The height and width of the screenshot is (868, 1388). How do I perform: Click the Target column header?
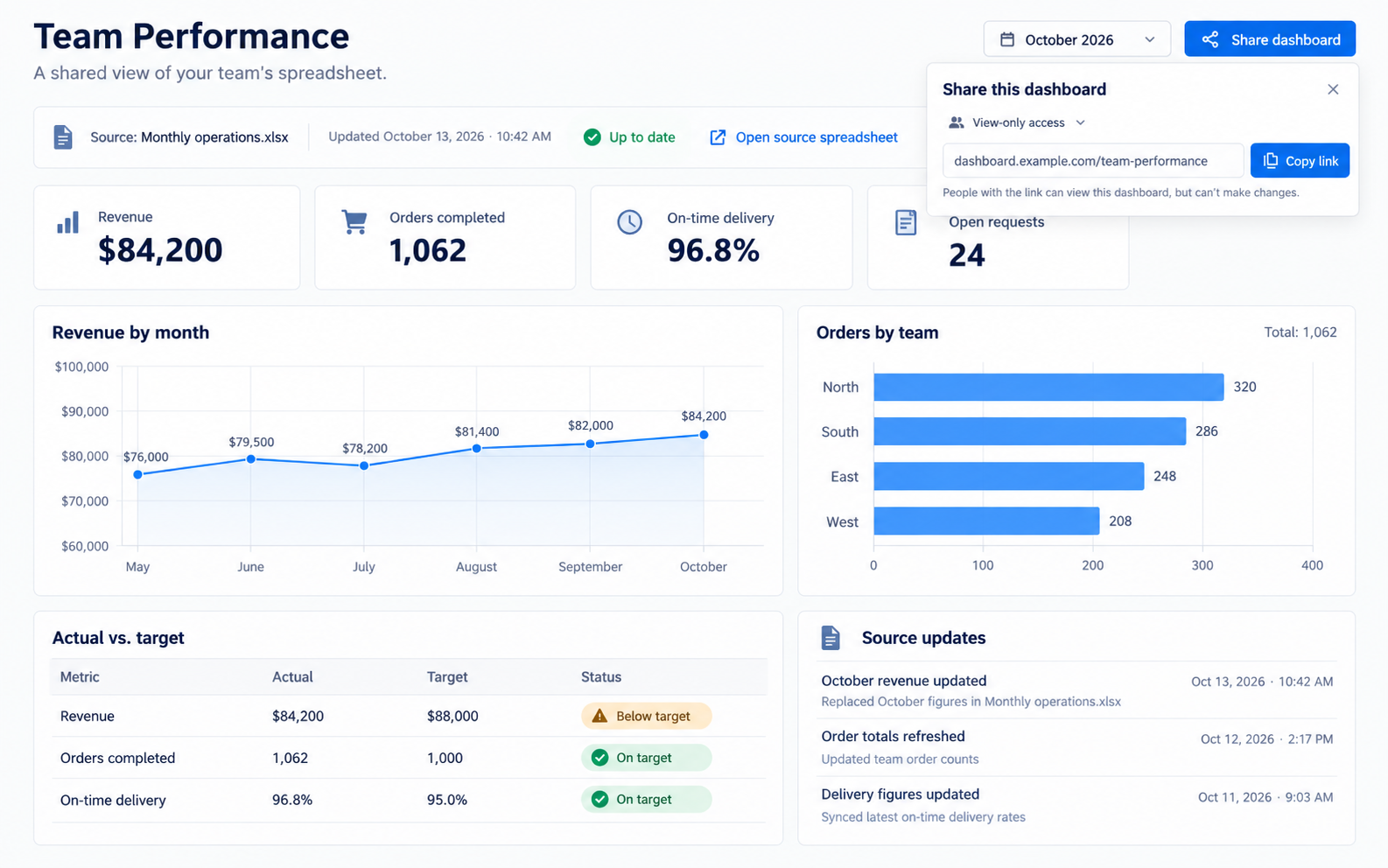pos(447,677)
